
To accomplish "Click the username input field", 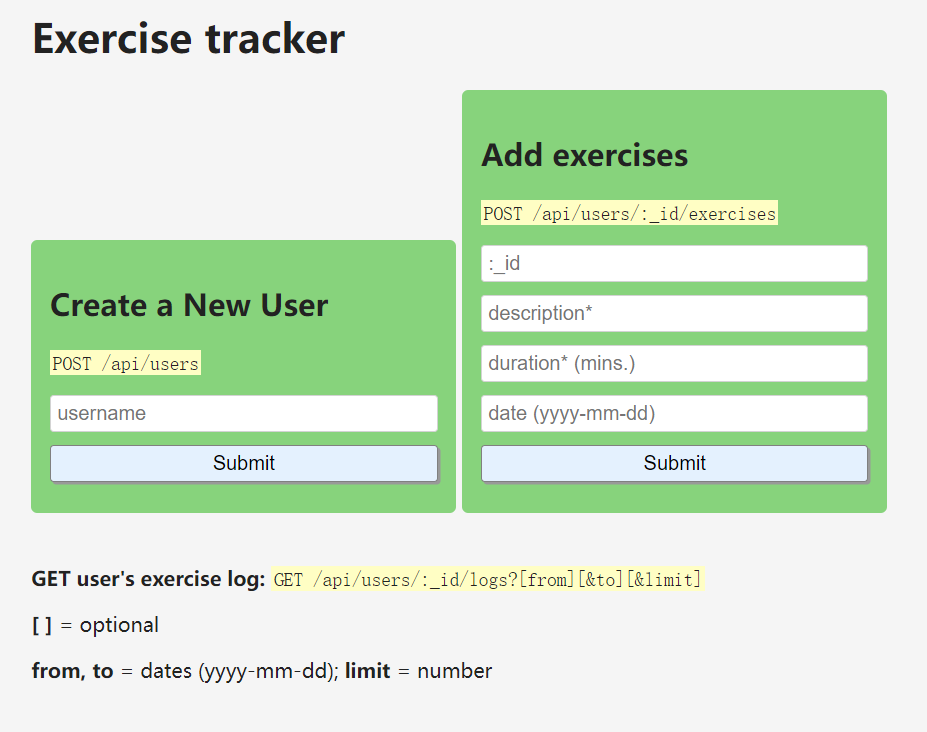I will click(244, 414).
